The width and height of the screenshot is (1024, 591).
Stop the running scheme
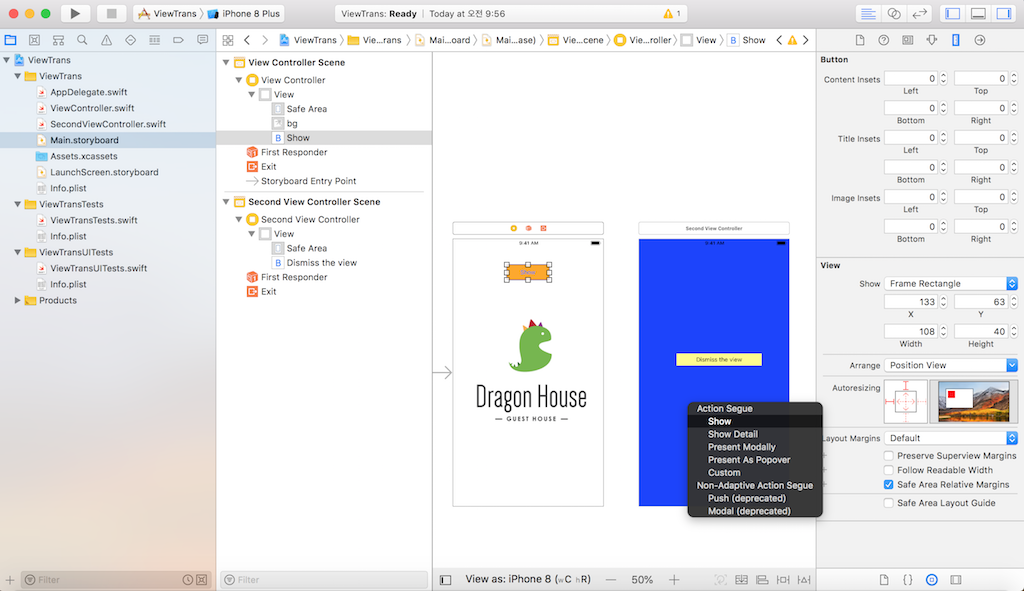111,13
